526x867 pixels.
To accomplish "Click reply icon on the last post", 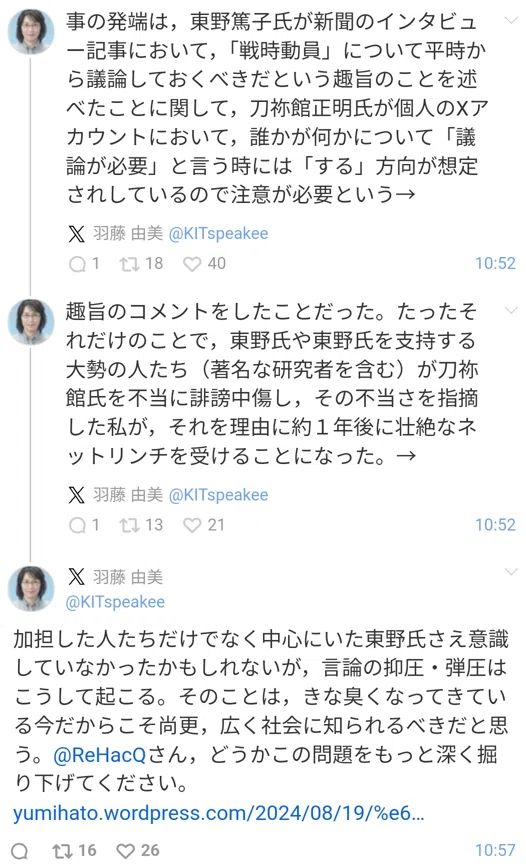I will [19, 851].
